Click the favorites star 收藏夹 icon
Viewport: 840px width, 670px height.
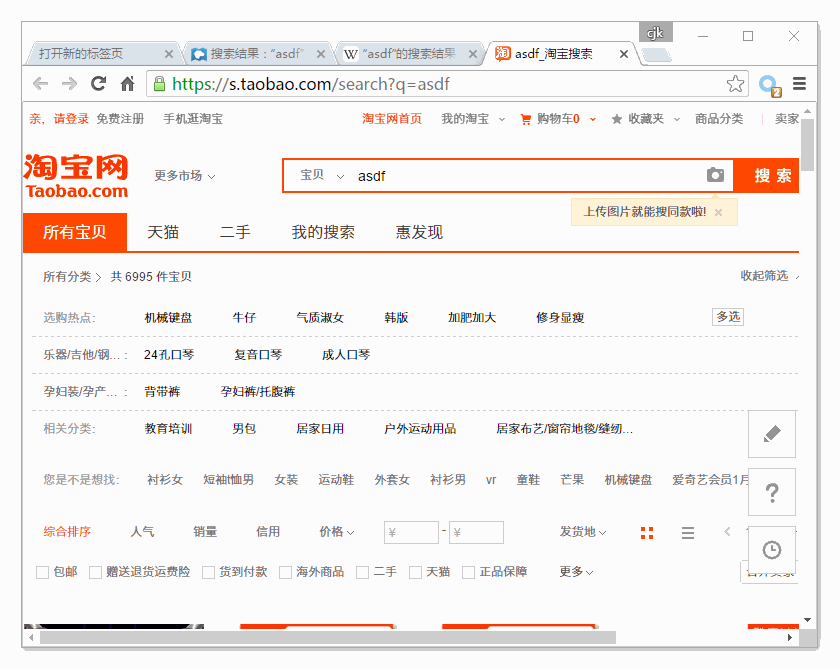[x=617, y=119]
